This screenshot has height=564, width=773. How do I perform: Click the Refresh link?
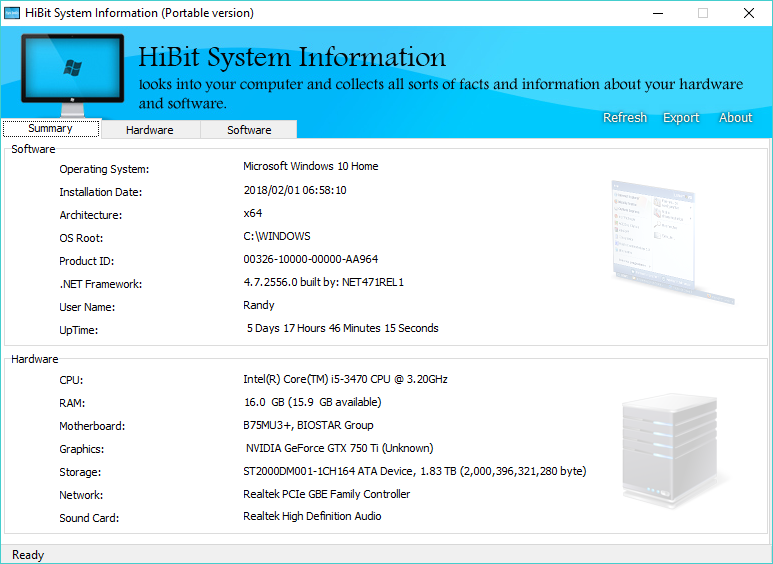coord(625,117)
